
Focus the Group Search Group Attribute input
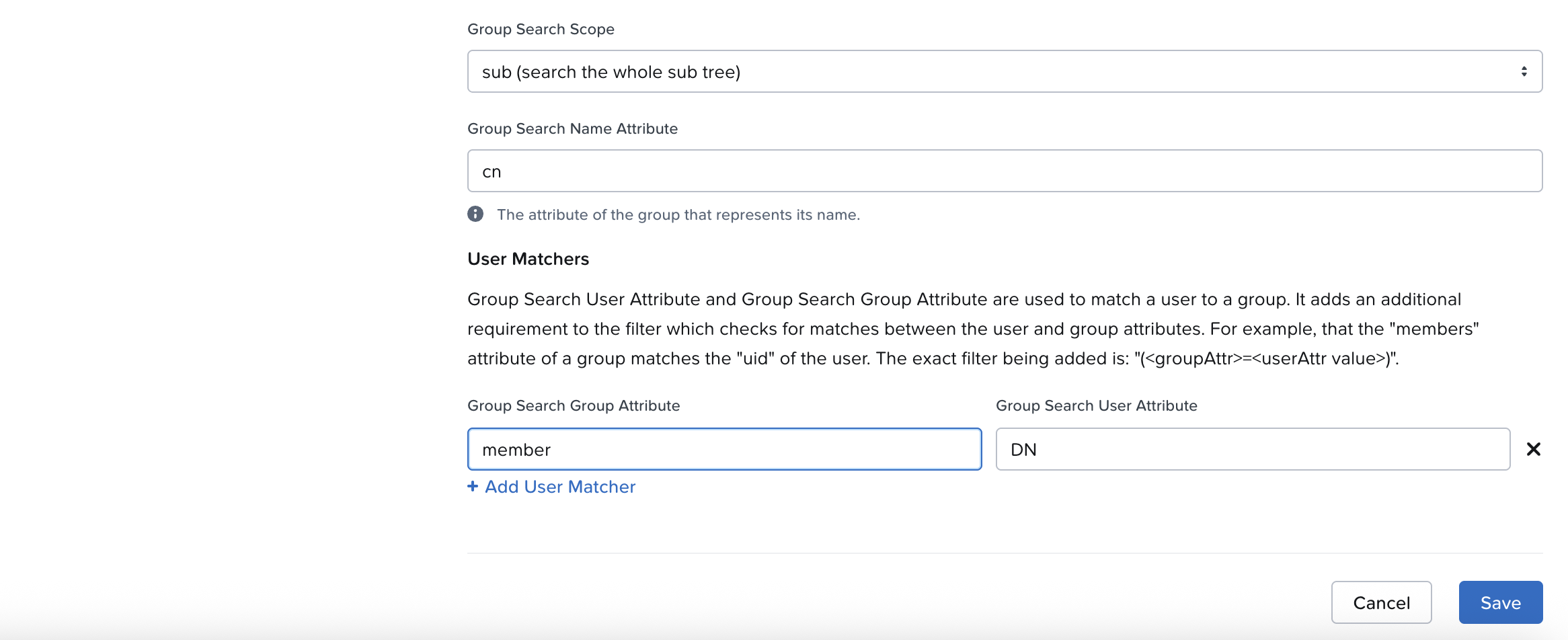point(724,449)
